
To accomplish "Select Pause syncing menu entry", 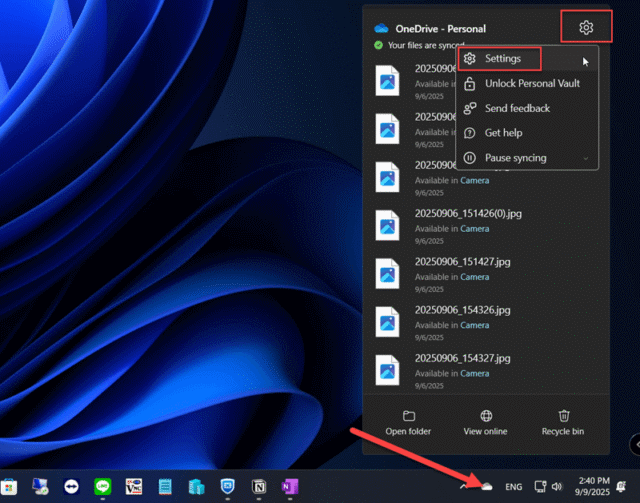I will click(x=527, y=158).
